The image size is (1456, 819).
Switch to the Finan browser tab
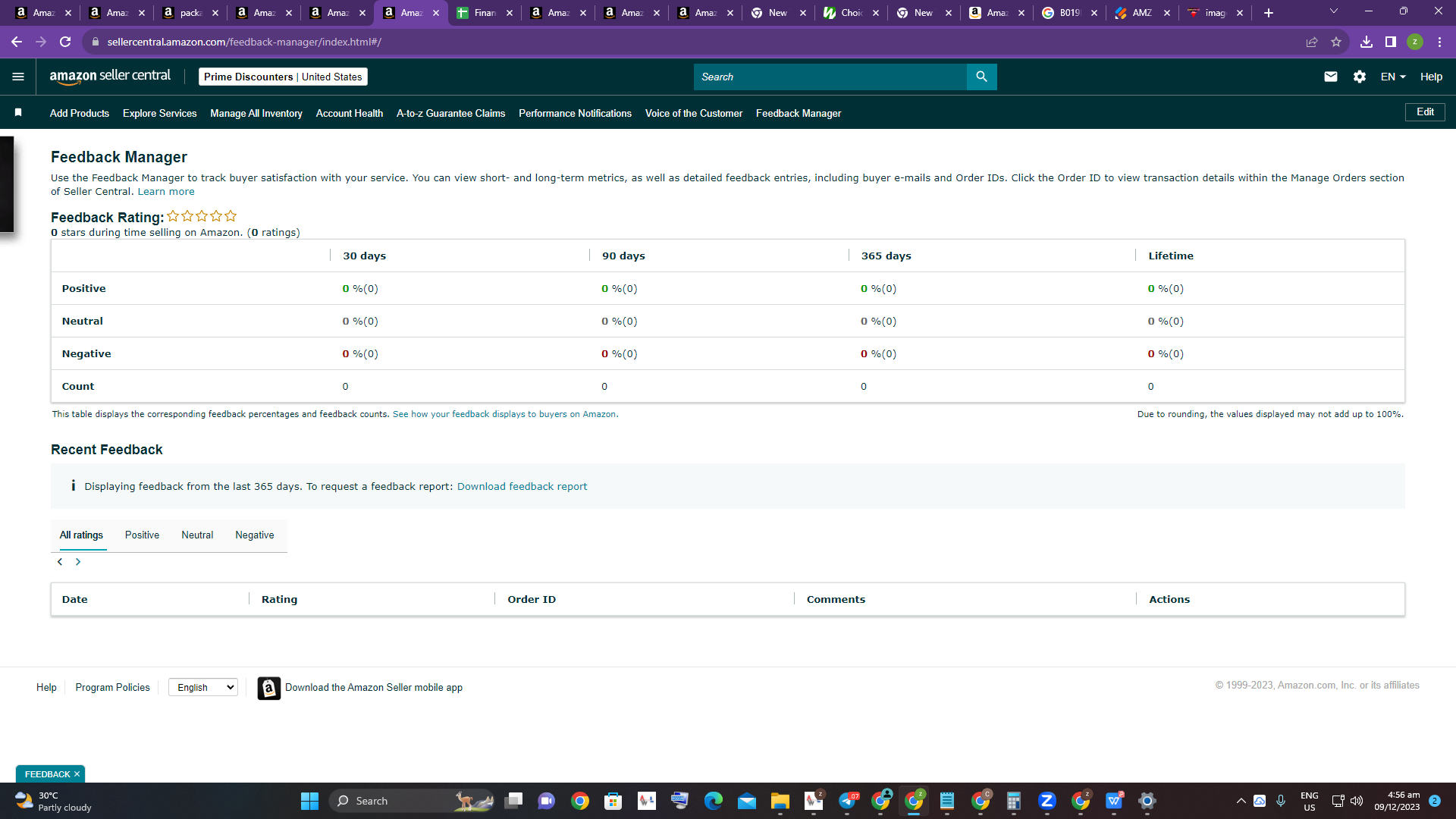pyautogui.click(x=485, y=13)
